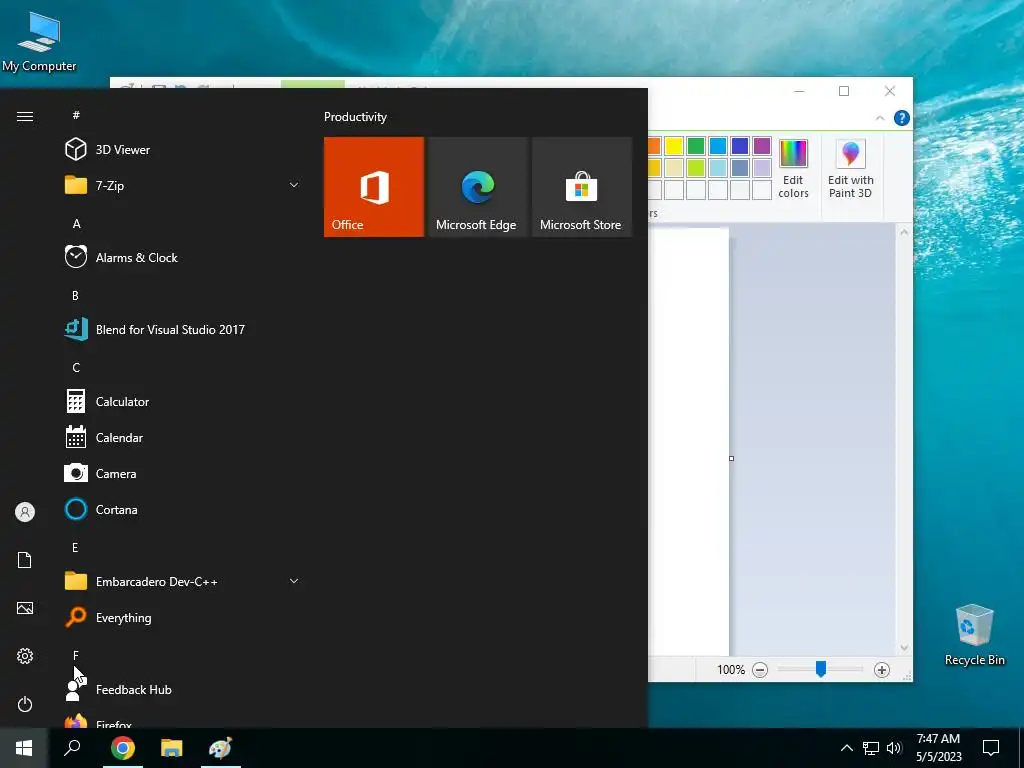
Task: Select the blue-gray swatch in Paint
Action: point(740,168)
